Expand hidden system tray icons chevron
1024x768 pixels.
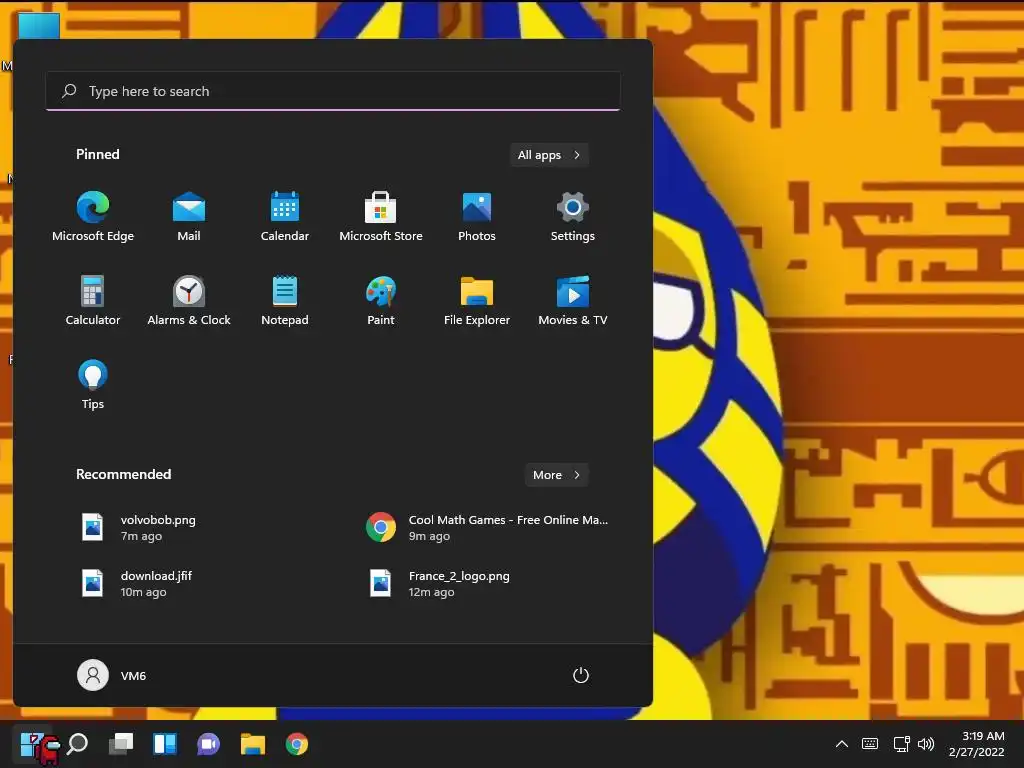842,744
